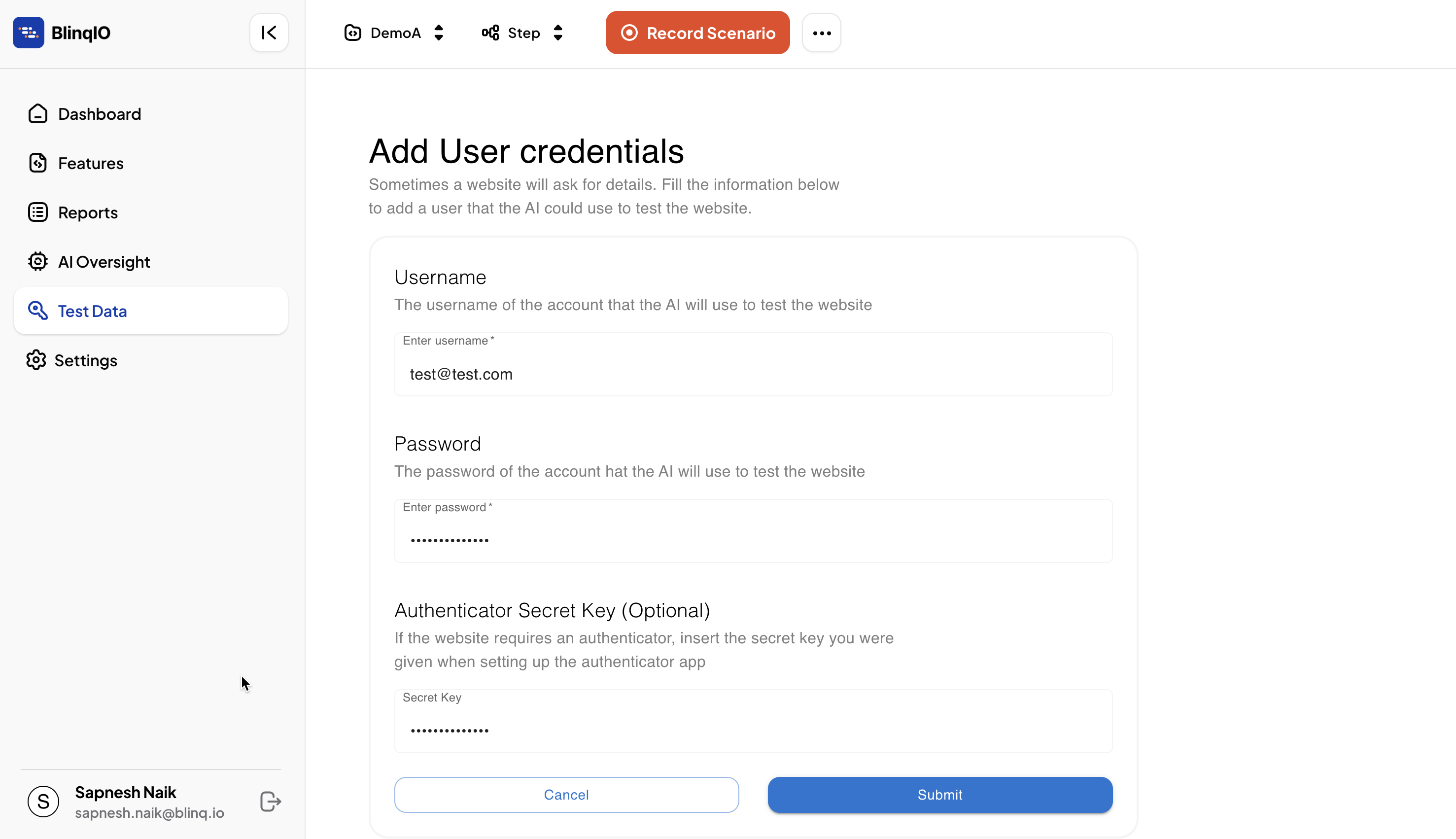Screen dimensions: 1456x839
Task: Submit the user credentials form
Action: [940, 795]
